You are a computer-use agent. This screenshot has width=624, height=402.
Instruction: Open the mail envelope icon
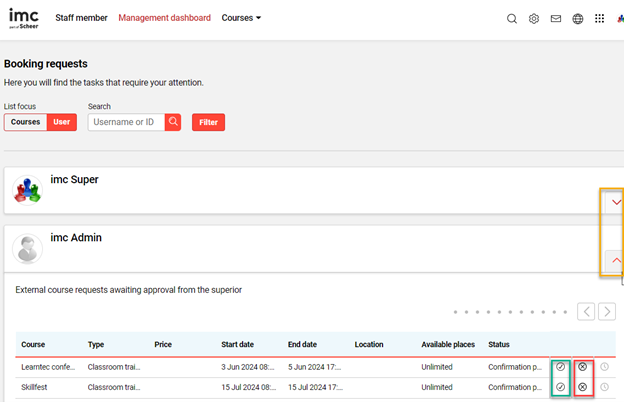point(556,19)
